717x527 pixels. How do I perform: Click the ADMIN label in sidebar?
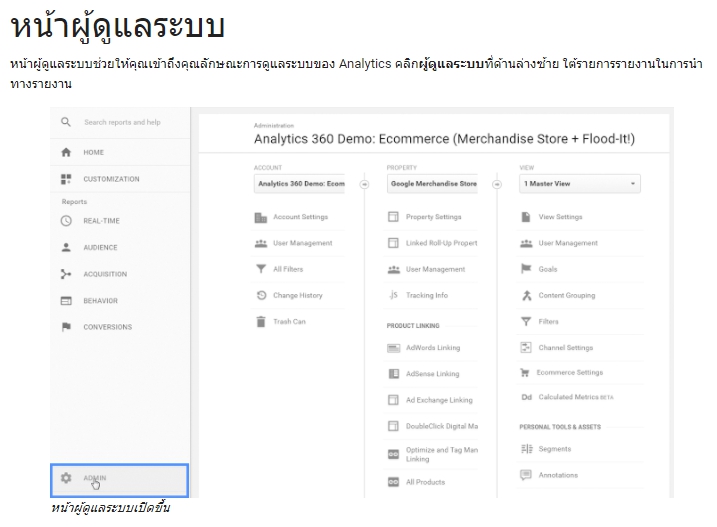coord(95,478)
